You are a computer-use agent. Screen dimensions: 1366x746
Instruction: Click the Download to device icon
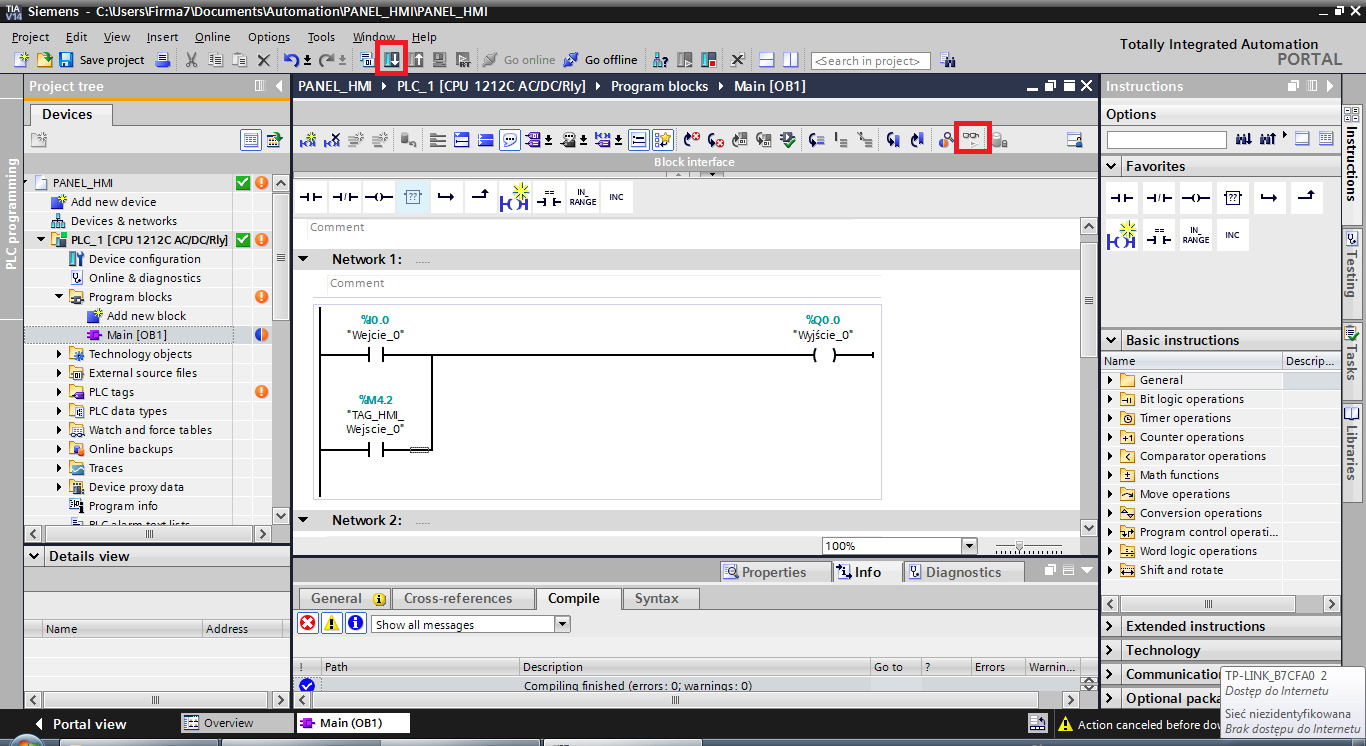tap(393, 60)
